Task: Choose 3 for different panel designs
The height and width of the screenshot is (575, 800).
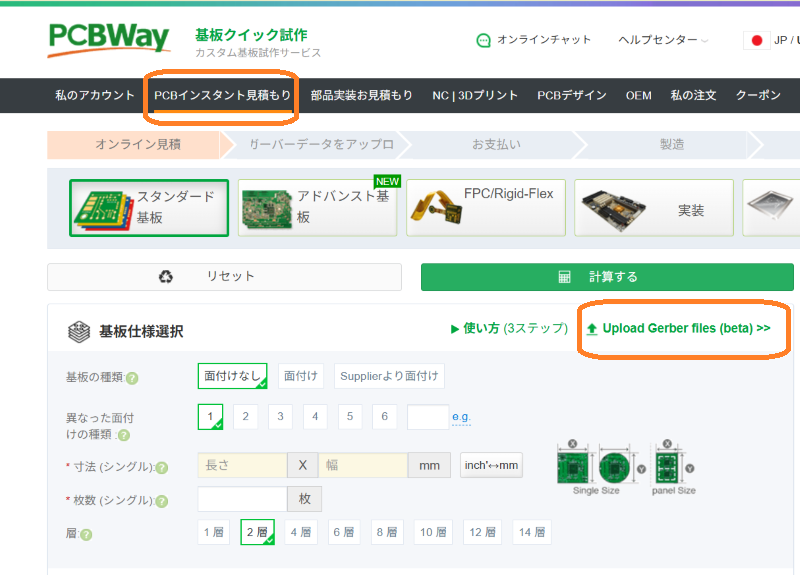Action: tap(281, 417)
